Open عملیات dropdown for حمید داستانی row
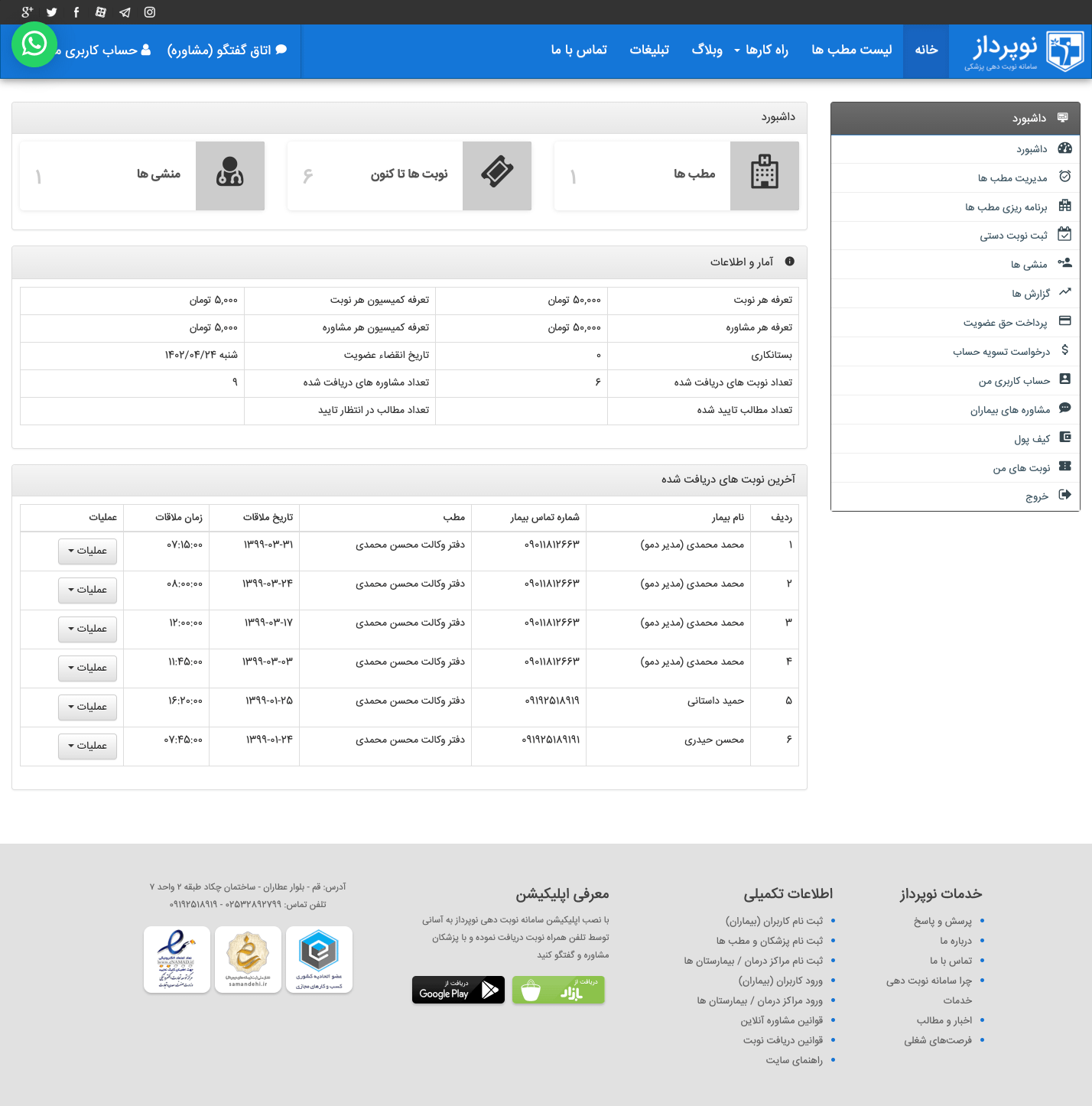1092x1106 pixels. (88, 707)
